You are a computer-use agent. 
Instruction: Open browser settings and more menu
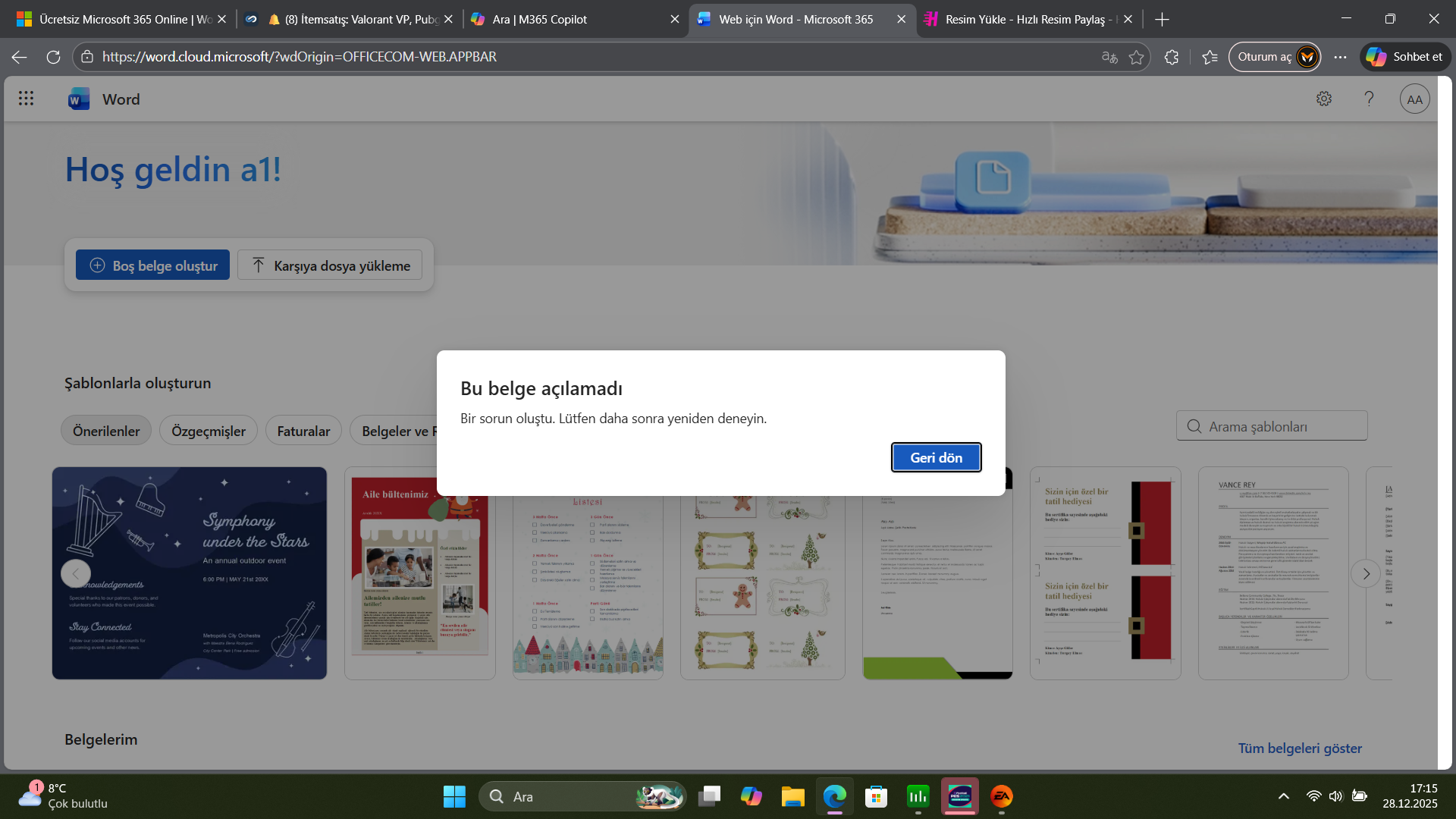(1341, 57)
